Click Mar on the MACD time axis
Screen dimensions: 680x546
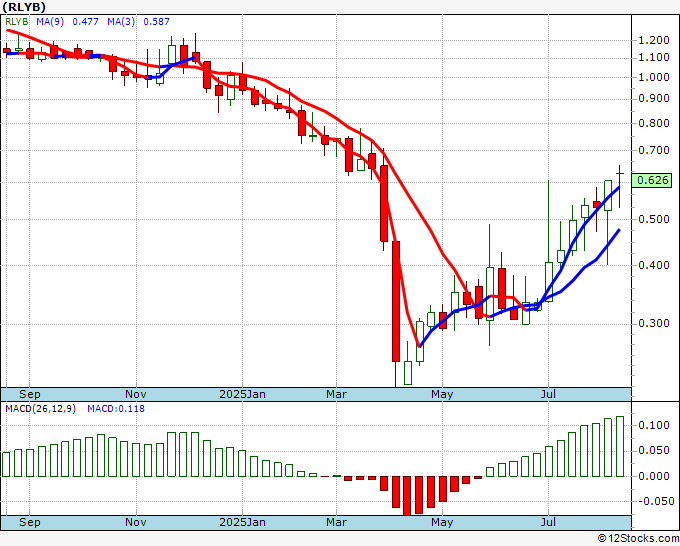(x=337, y=522)
